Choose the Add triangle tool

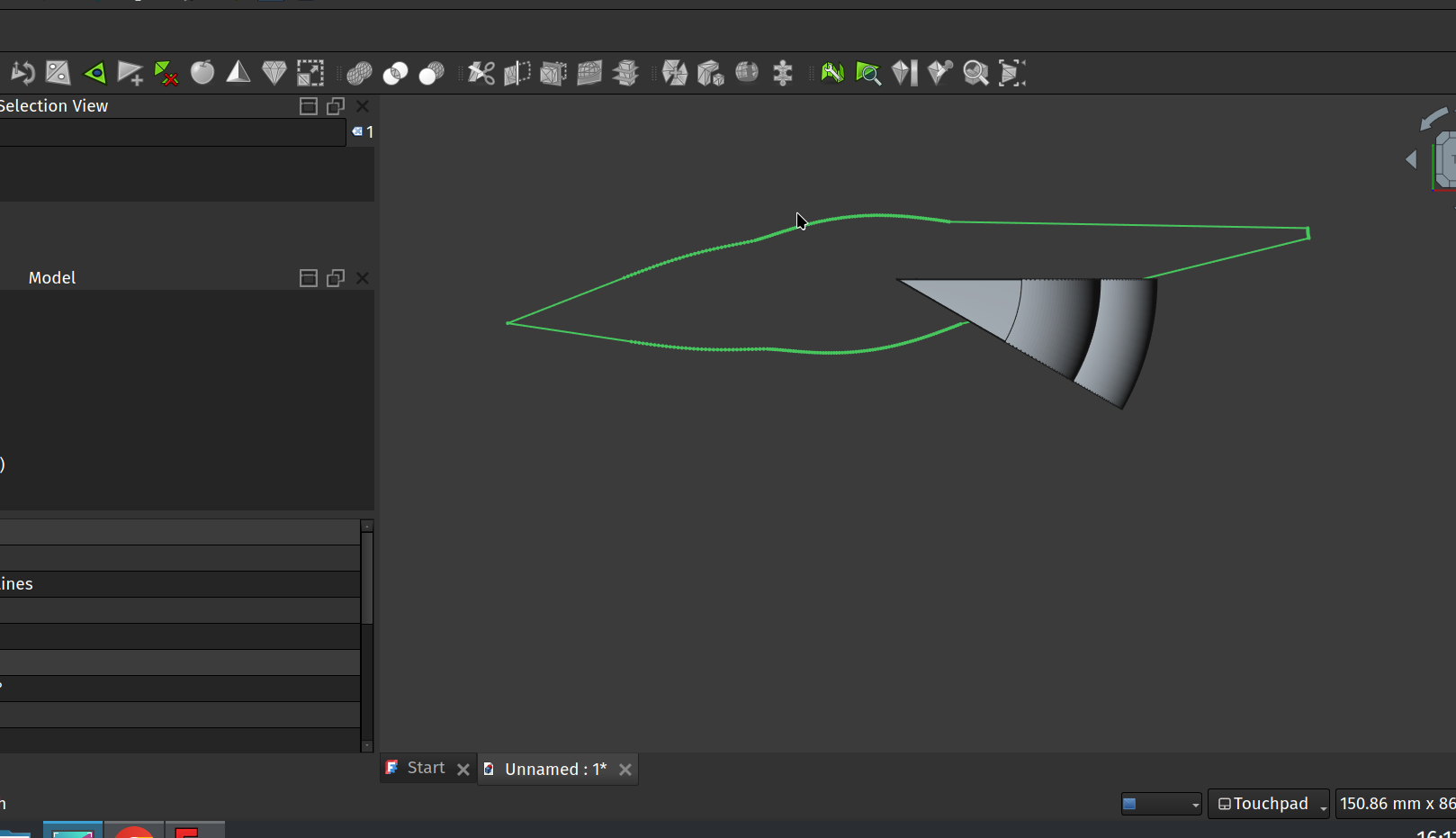click(x=130, y=73)
